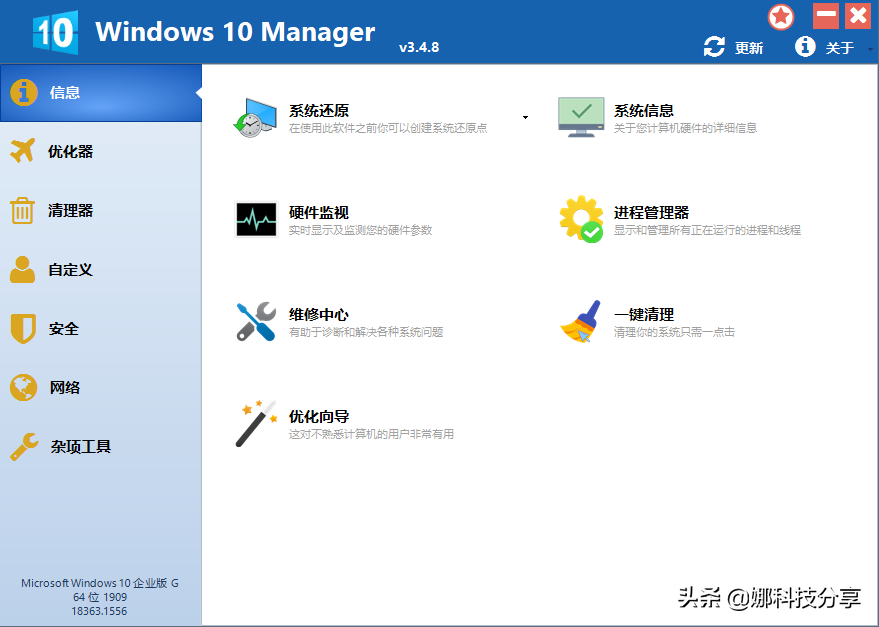The image size is (879, 627).
Task: Click the 进程管理器 gear icon
Action: point(581,219)
